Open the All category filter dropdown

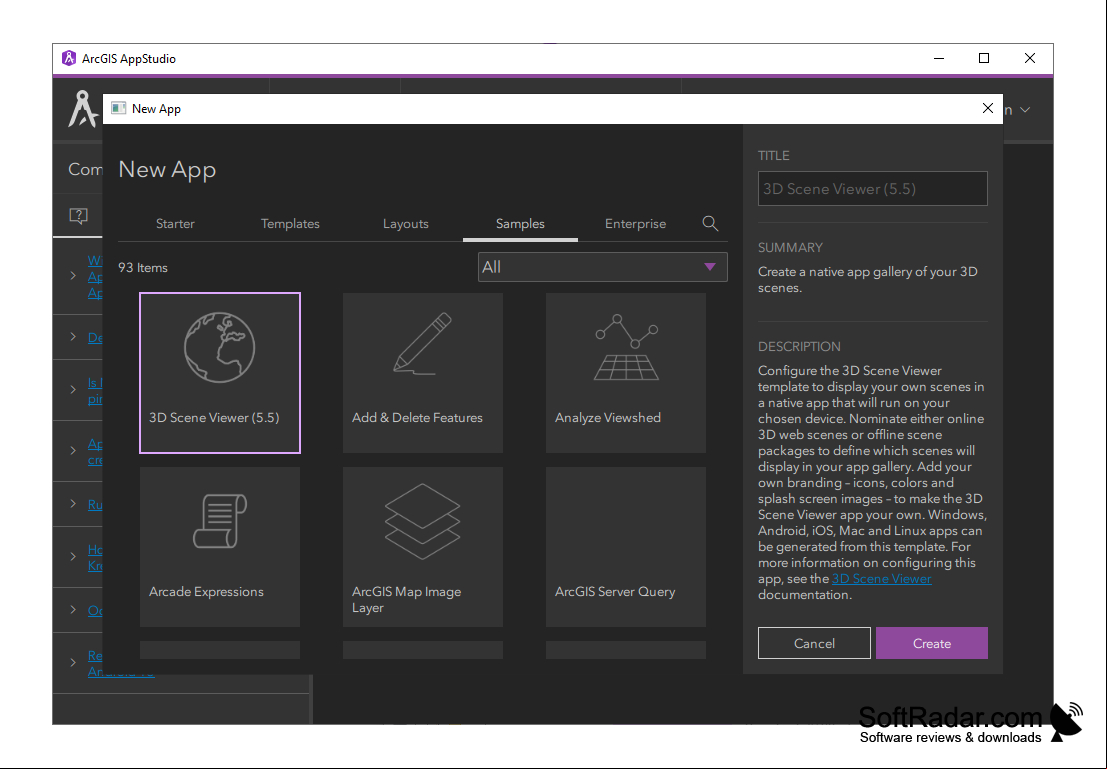[x=602, y=267]
